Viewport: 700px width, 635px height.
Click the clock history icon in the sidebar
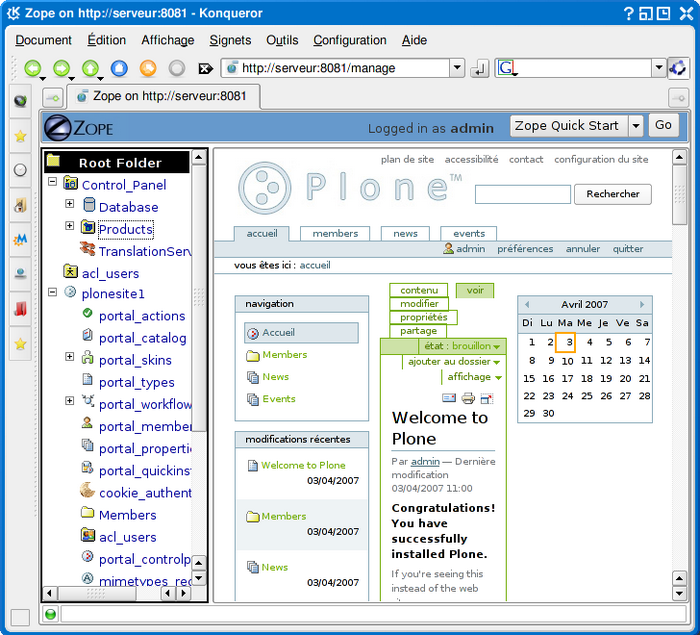(20, 170)
